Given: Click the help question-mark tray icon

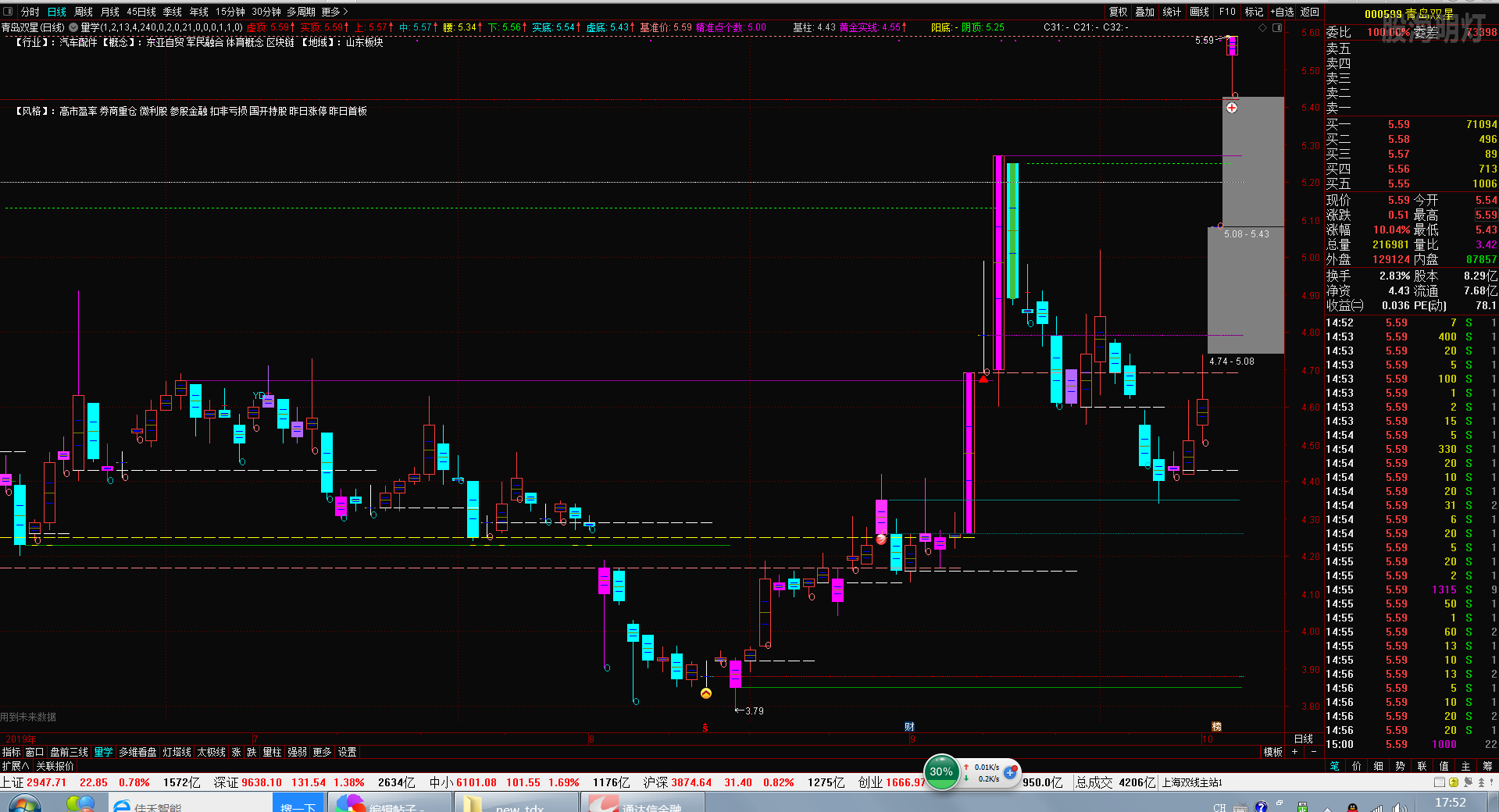Looking at the screenshot, I should coord(1261,807).
